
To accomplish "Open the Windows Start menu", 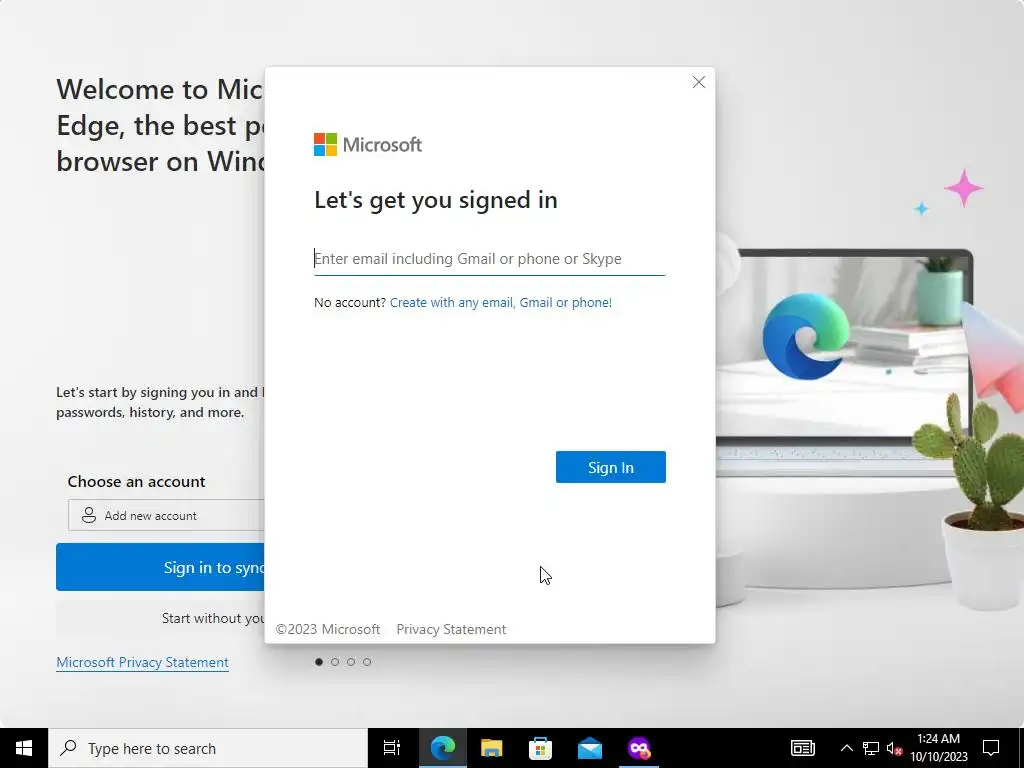I will 24,748.
